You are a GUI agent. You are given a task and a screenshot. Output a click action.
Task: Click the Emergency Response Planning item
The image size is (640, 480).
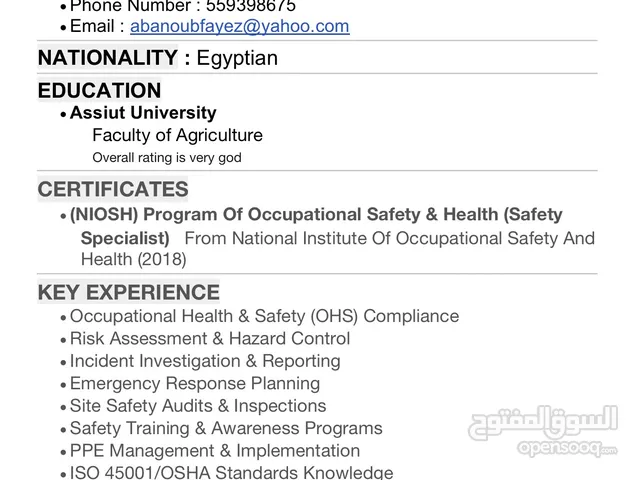195,383
